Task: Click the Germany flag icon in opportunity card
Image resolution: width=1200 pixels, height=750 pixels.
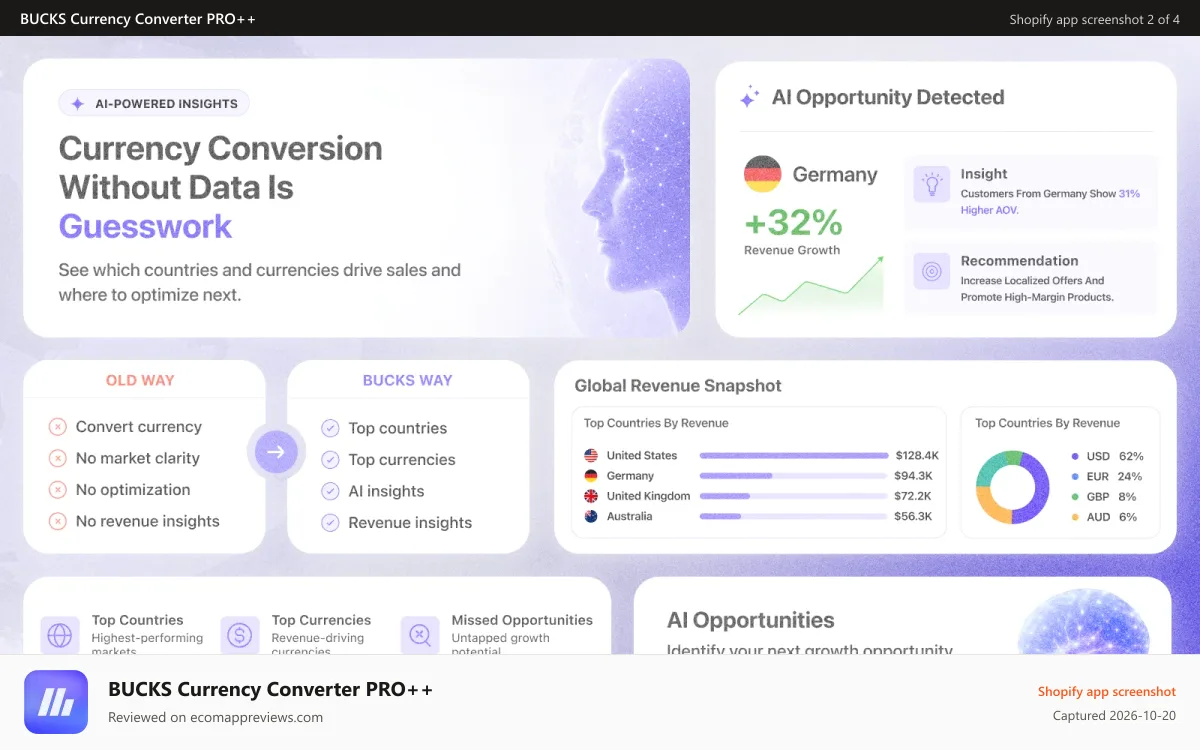Action: pyautogui.click(x=762, y=174)
